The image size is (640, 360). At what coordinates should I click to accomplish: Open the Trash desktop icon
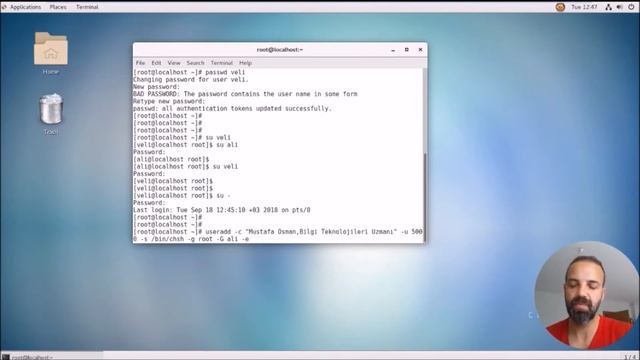(x=51, y=114)
